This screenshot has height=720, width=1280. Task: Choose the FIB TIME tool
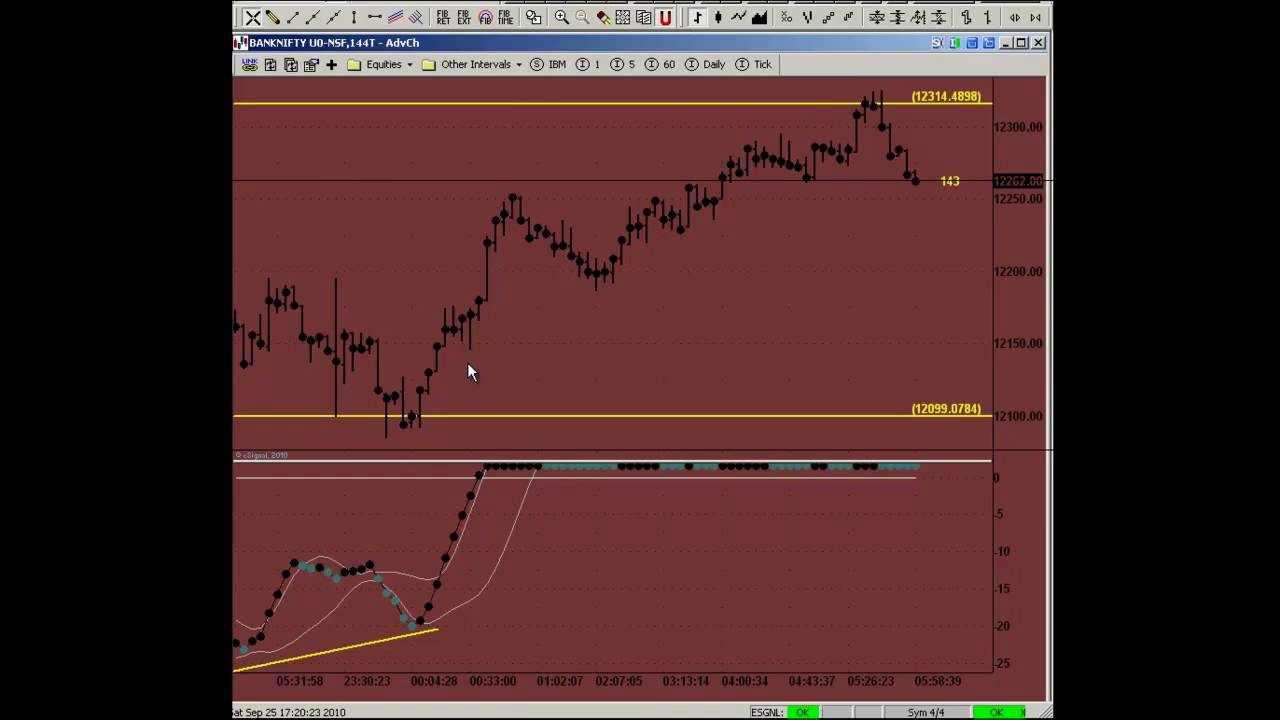(506, 17)
